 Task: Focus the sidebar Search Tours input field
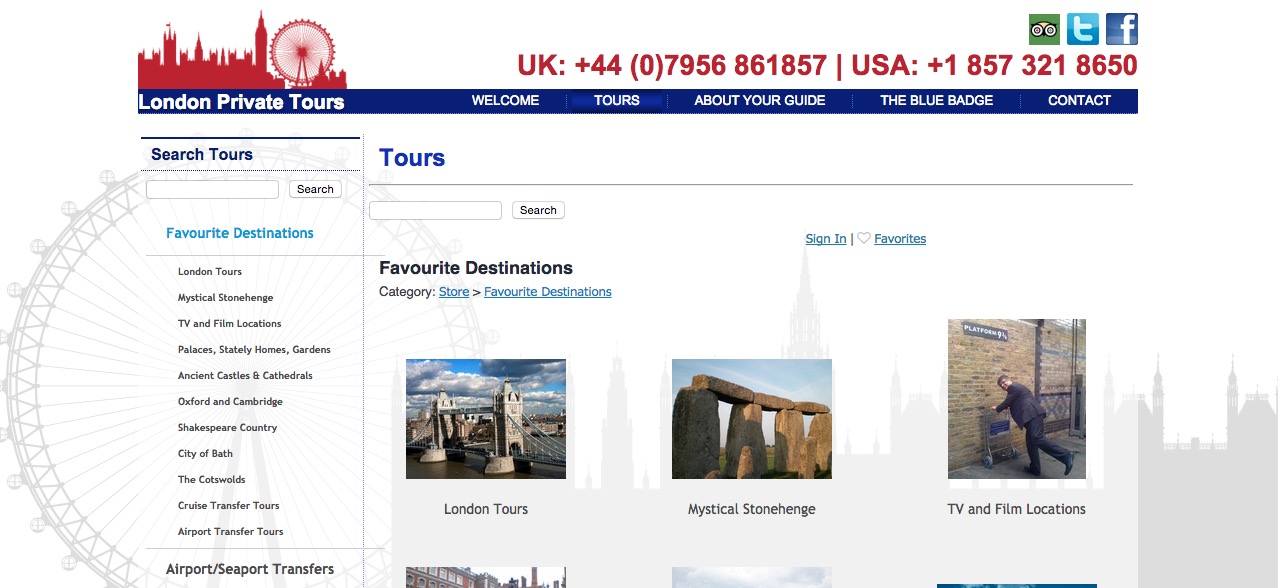click(212, 189)
